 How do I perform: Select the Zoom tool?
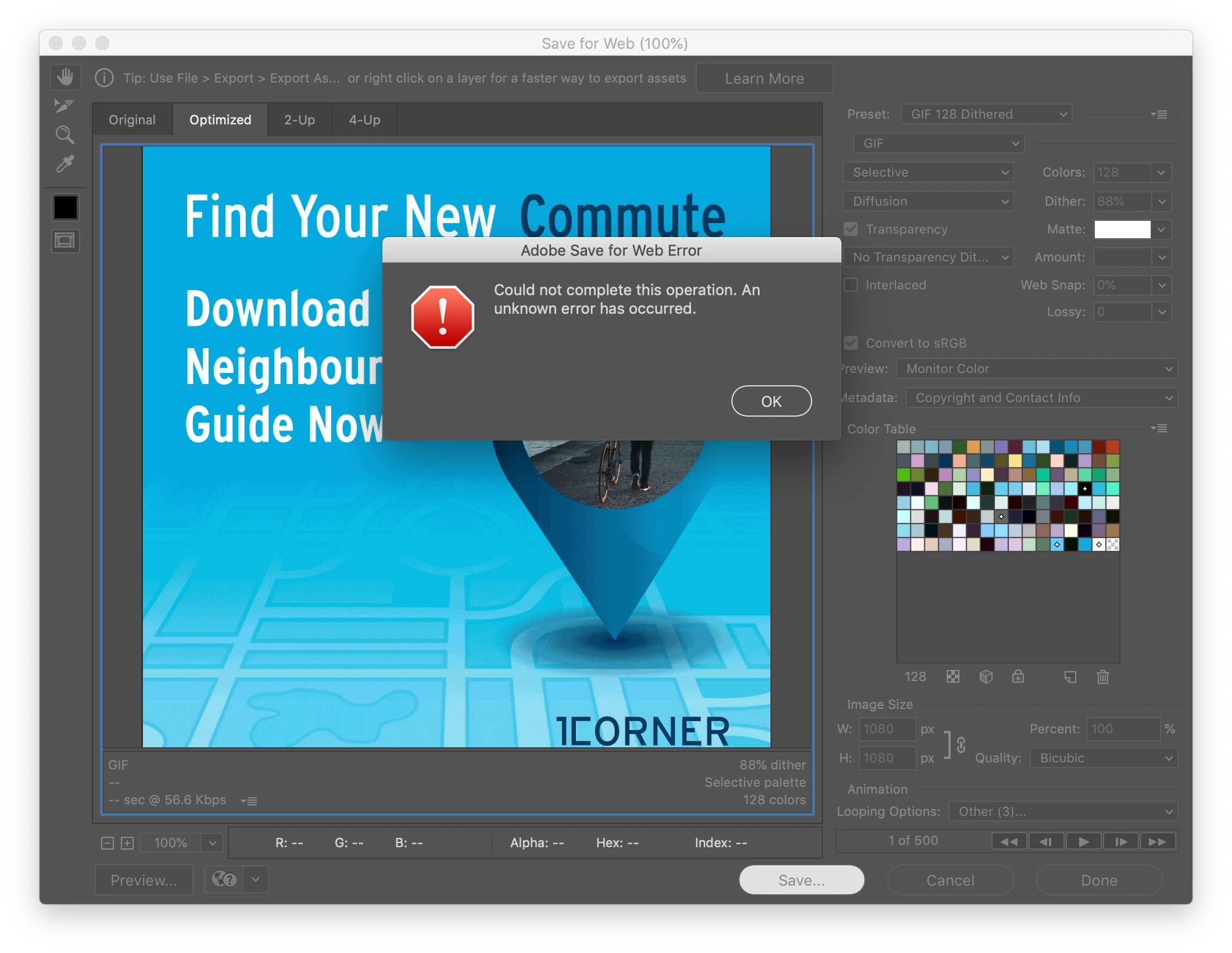(x=65, y=135)
